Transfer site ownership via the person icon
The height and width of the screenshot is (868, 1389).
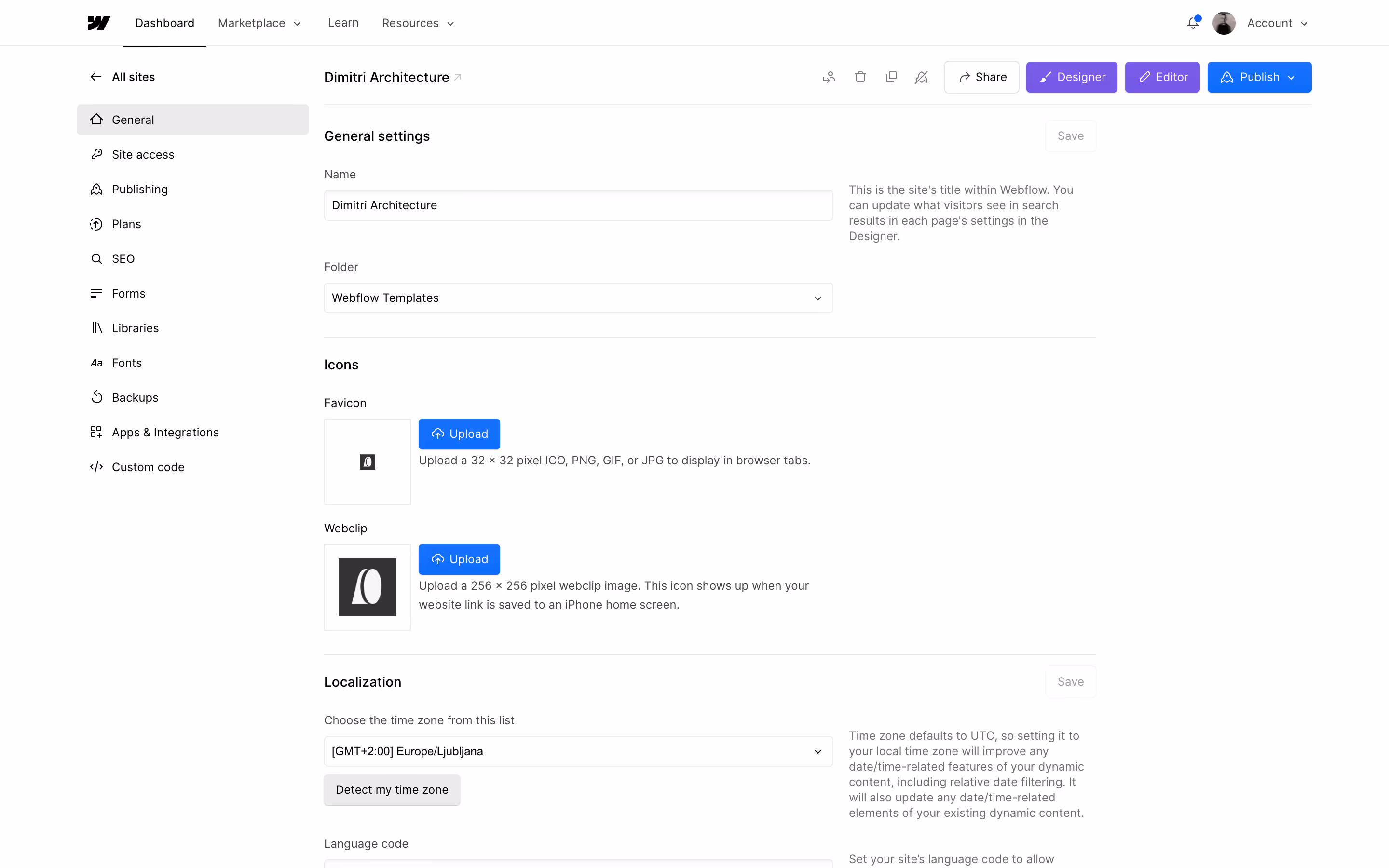click(x=828, y=76)
